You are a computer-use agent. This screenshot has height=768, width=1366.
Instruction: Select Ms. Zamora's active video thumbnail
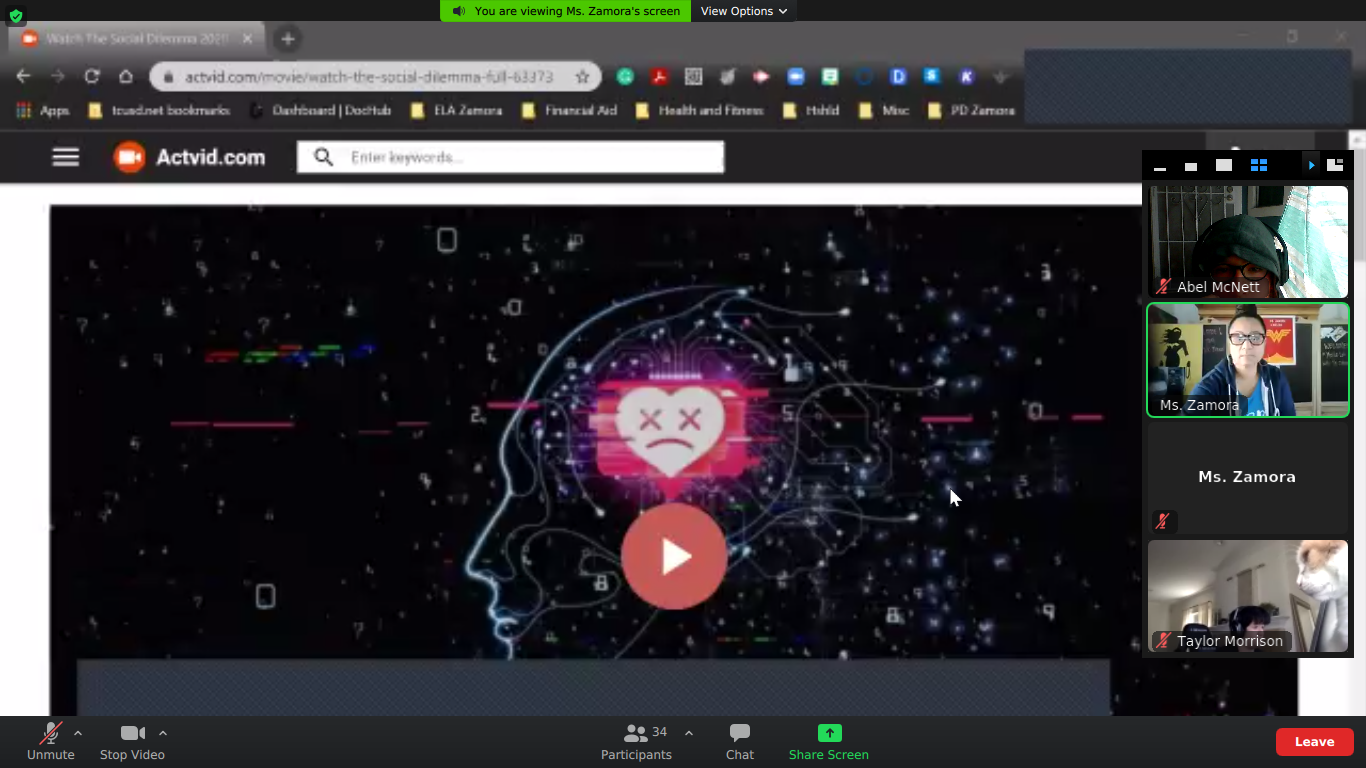click(1248, 360)
